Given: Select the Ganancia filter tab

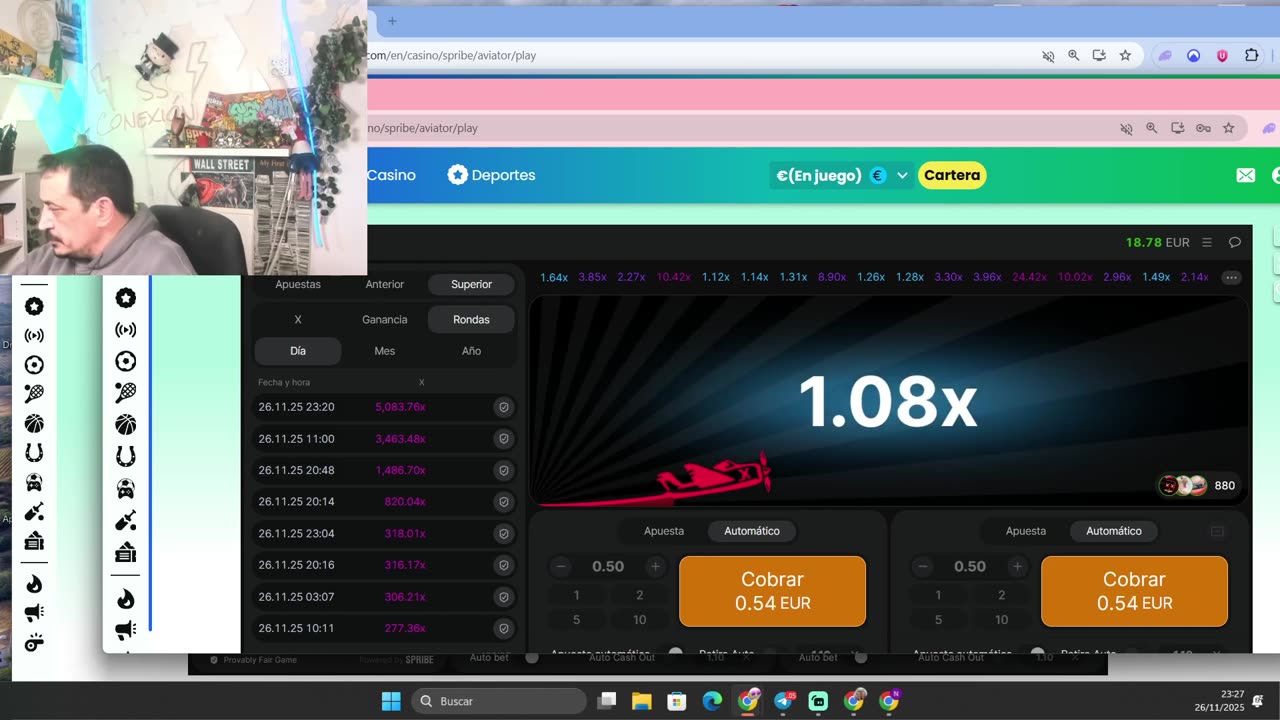Looking at the screenshot, I should click(x=385, y=320).
